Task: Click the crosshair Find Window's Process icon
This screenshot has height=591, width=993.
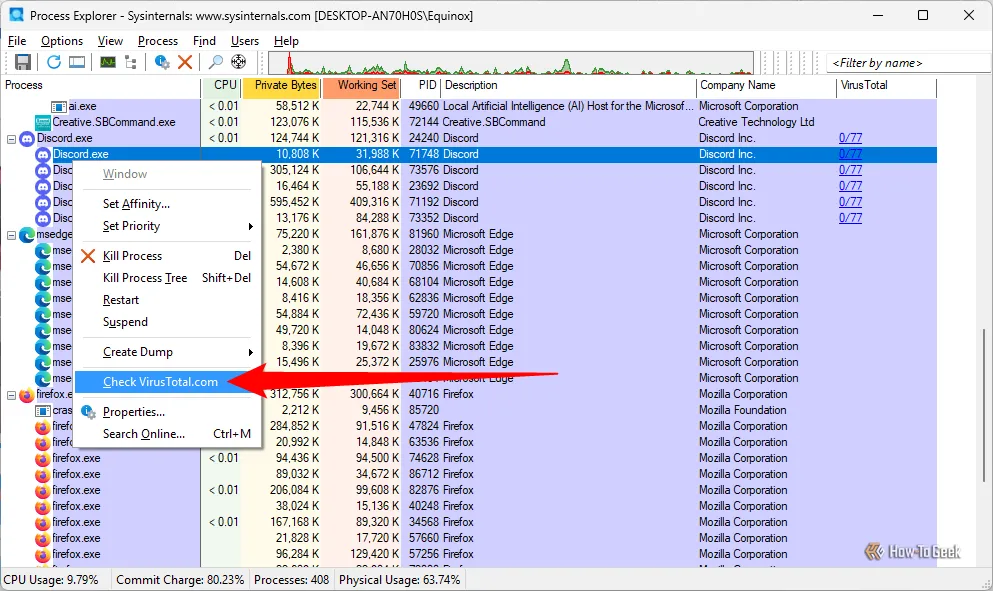Action: click(x=239, y=62)
